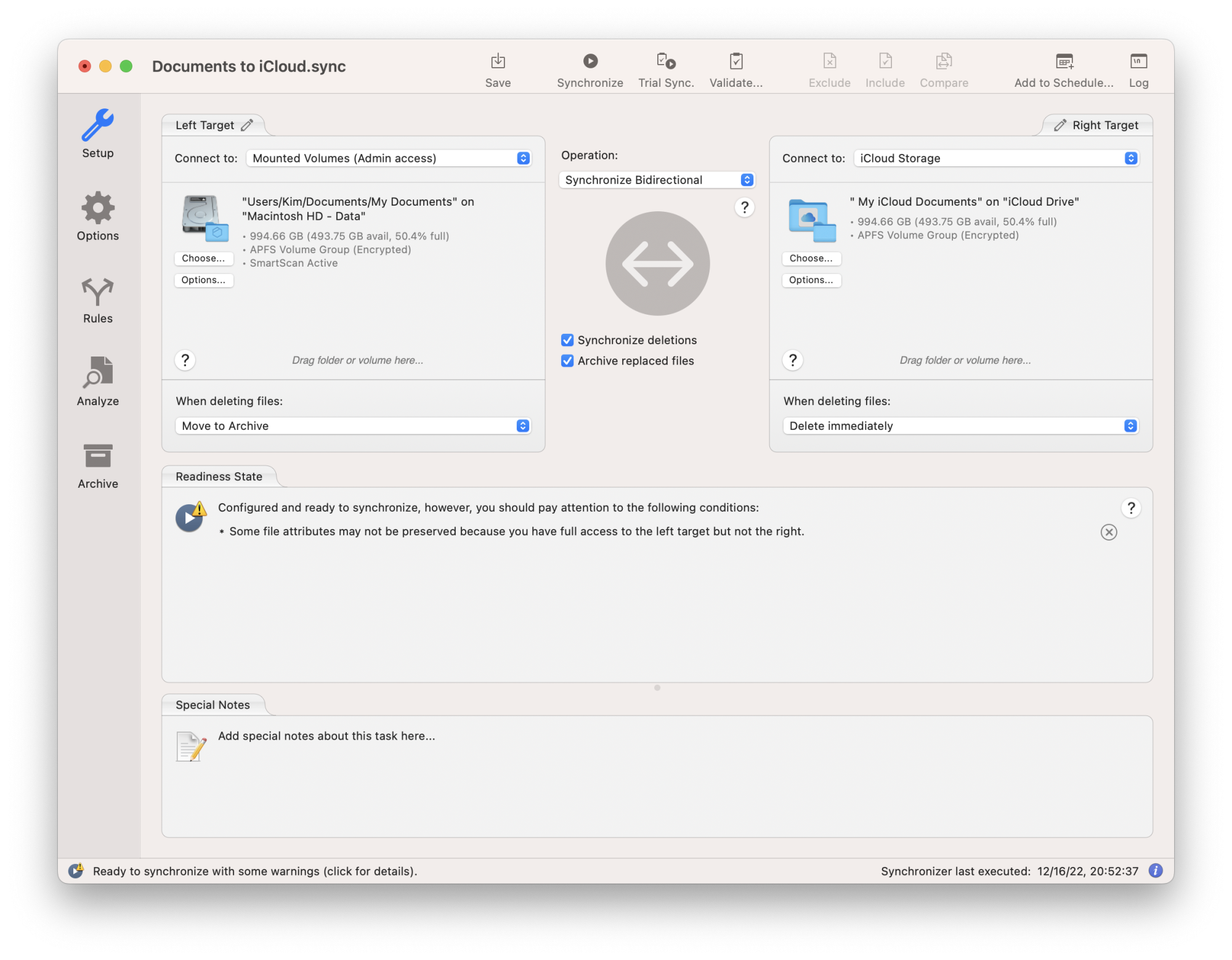Open the Analyze sidebar panel
The width and height of the screenshot is (1232, 960).
pos(98,381)
